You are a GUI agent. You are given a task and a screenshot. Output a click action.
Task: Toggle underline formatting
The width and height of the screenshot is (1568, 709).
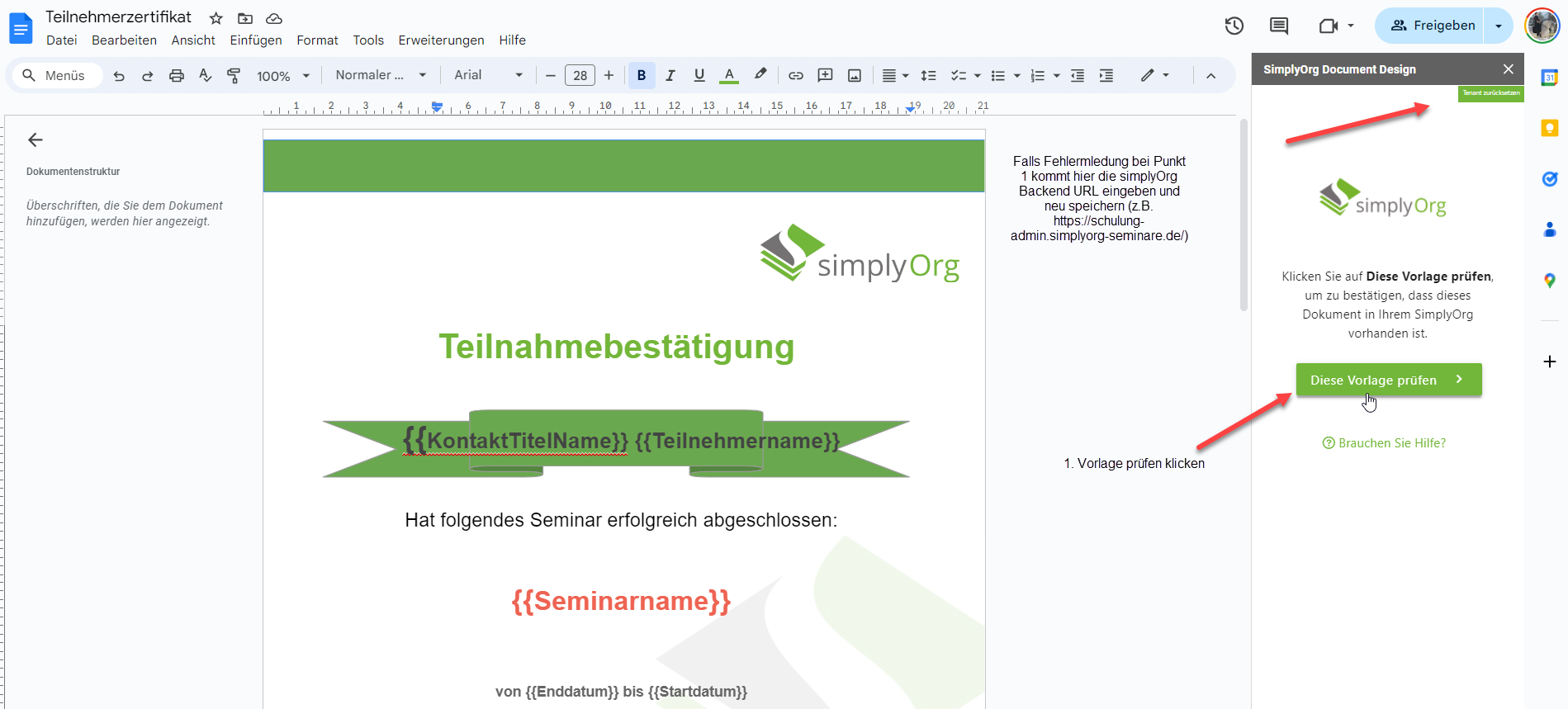tap(699, 76)
